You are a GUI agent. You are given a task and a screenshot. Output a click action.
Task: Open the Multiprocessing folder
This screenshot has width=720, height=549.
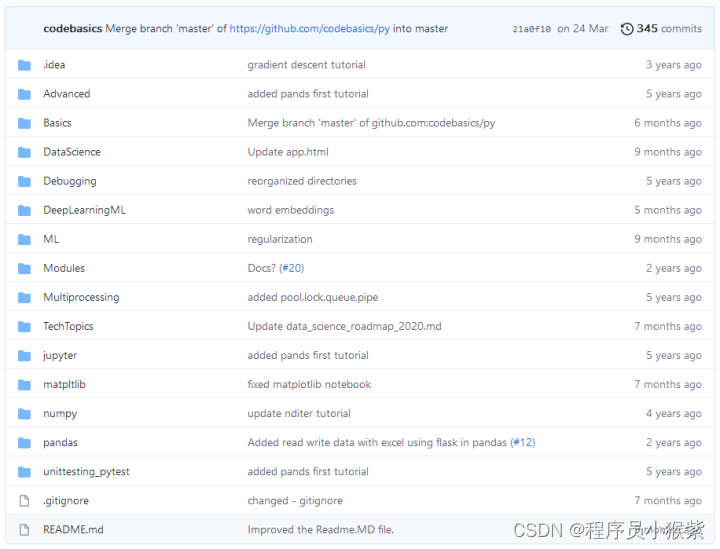pos(81,297)
